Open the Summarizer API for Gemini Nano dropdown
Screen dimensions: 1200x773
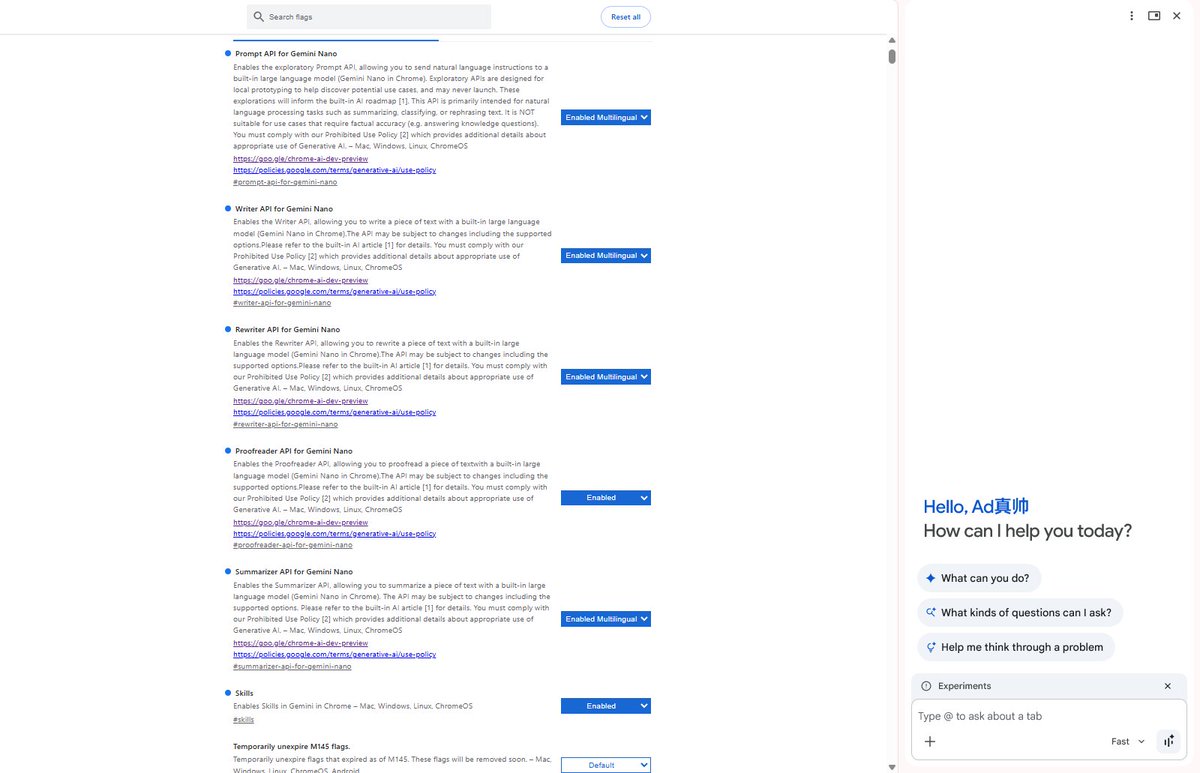606,619
